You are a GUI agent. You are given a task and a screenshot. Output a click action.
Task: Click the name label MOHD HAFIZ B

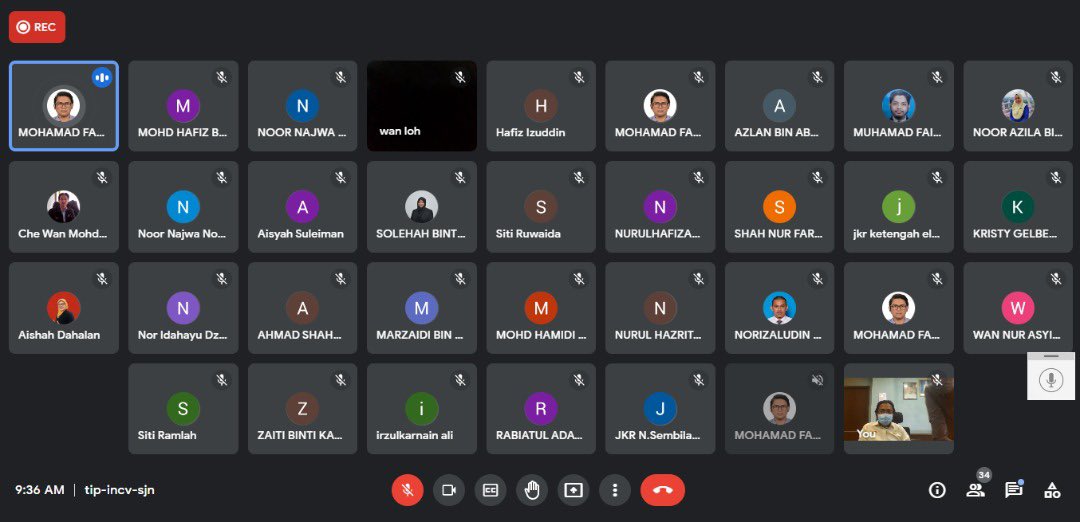tap(183, 132)
